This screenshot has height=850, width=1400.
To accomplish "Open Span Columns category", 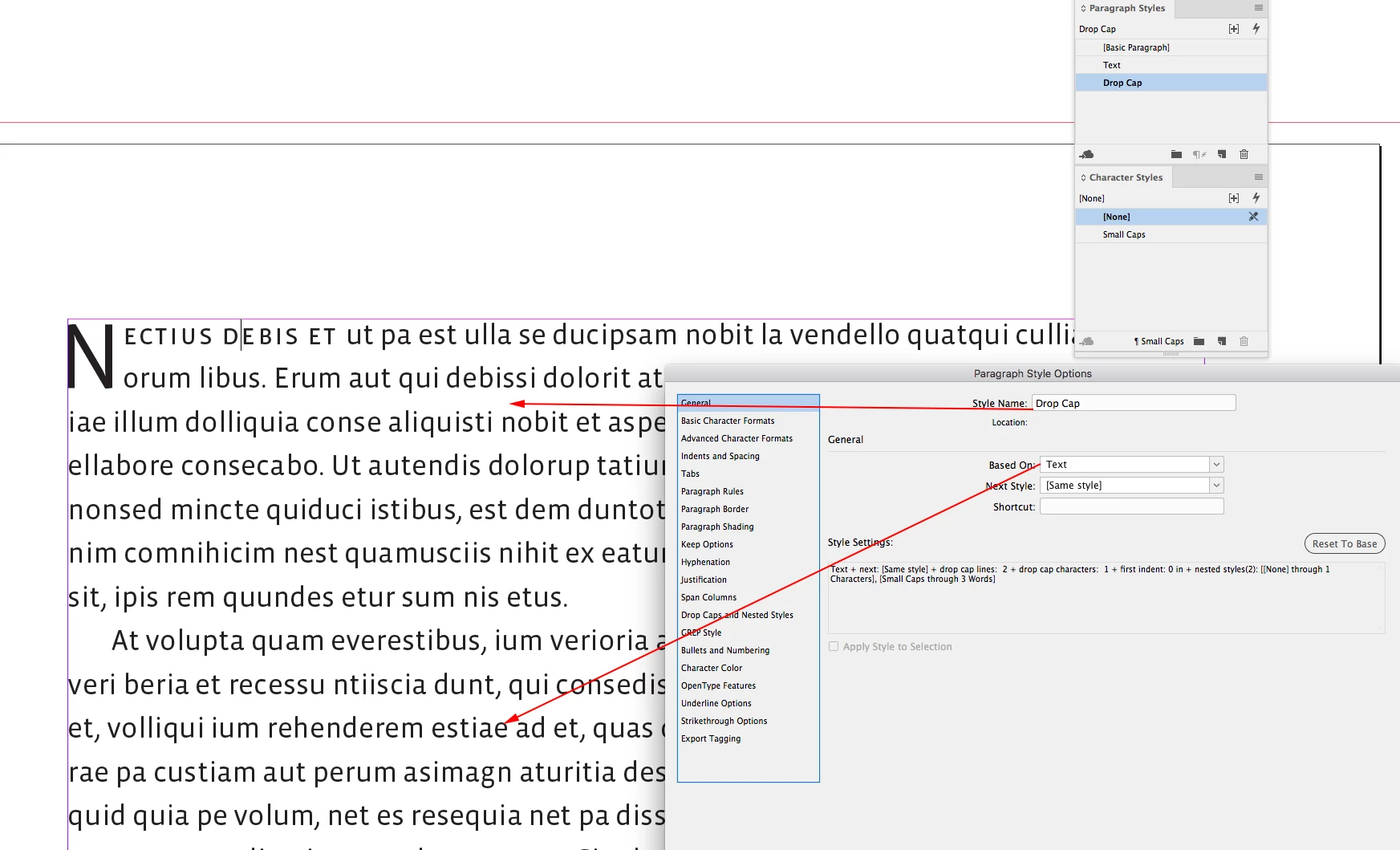I will [x=749, y=597].
